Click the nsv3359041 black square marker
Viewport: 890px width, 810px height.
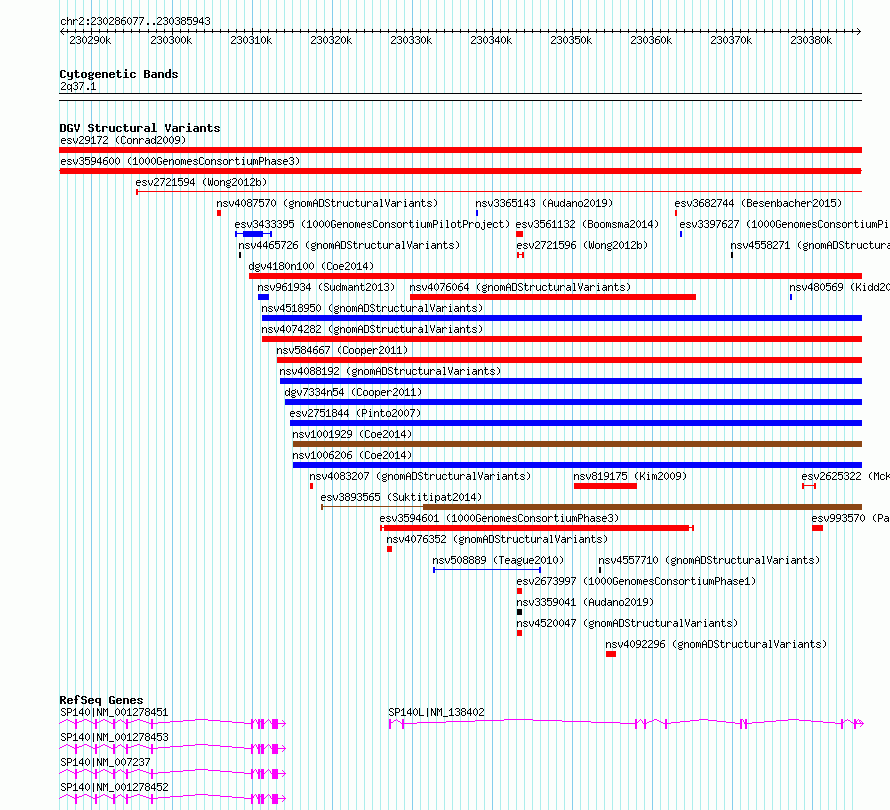coord(519,612)
